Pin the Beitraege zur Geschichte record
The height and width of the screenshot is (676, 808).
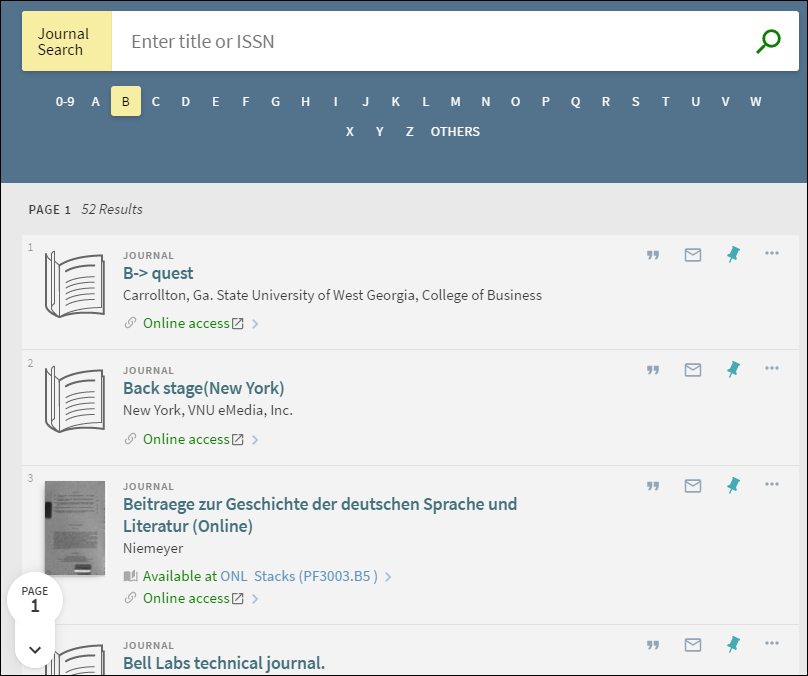[733, 486]
